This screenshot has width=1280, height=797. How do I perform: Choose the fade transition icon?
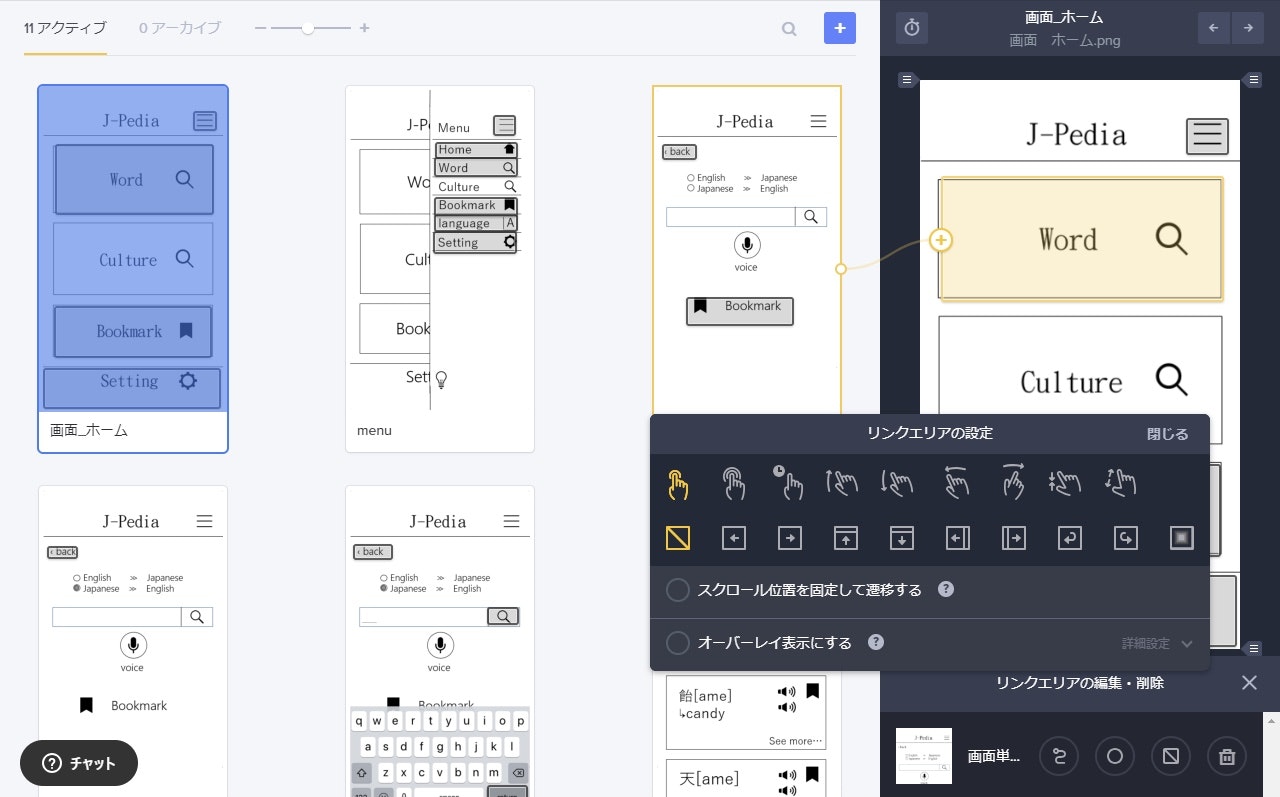click(x=1182, y=539)
